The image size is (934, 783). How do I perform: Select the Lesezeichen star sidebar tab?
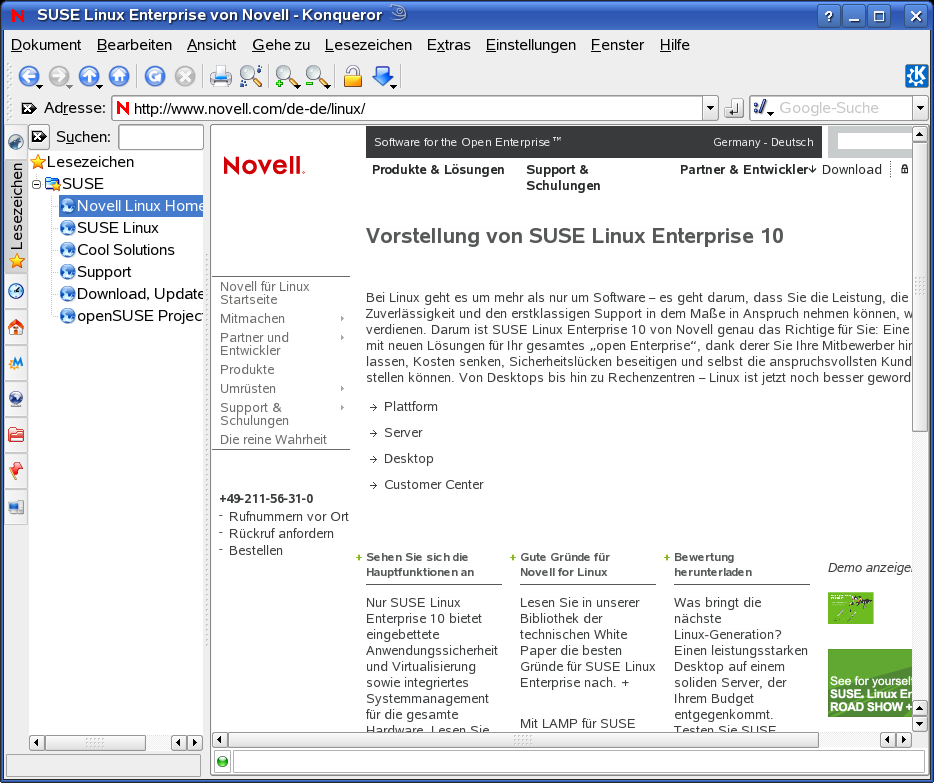16,217
